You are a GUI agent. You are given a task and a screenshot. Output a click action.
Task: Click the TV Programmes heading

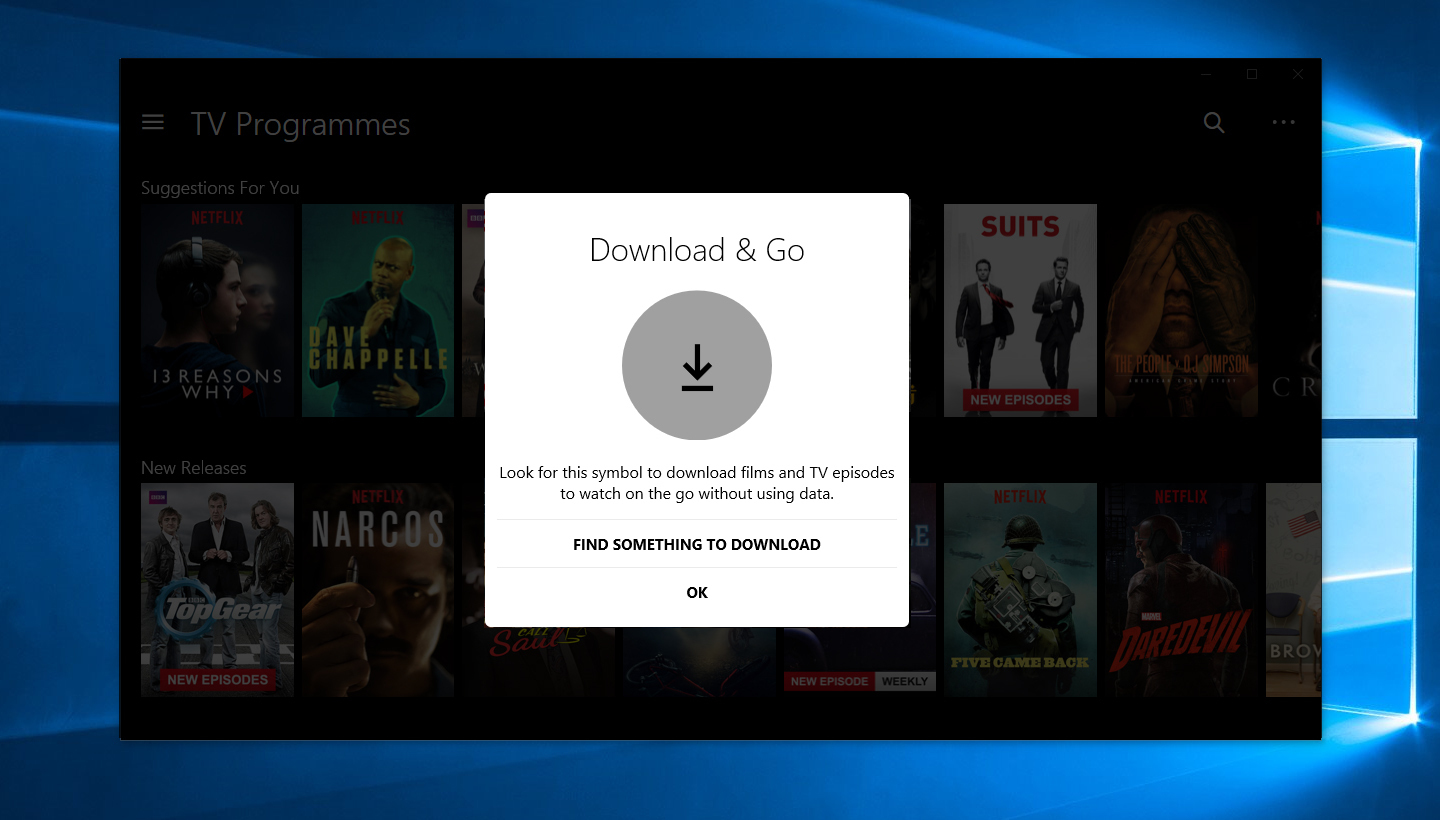coord(300,124)
